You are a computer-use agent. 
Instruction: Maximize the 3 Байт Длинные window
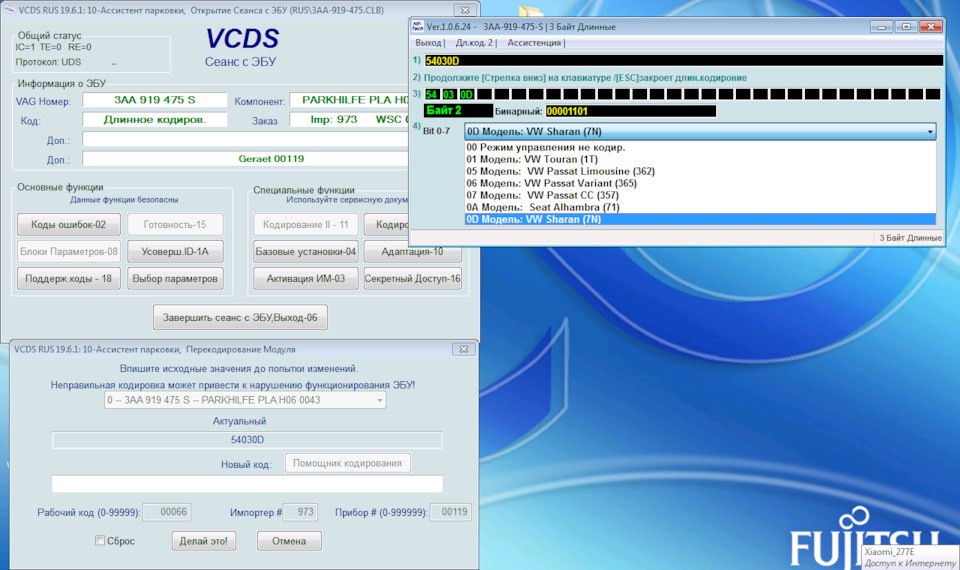point(906,26)
